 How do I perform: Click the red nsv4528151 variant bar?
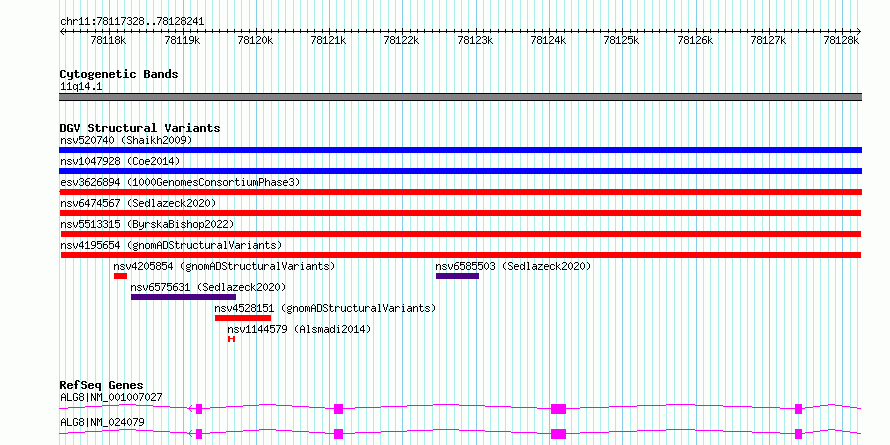(x=243, y=318)
